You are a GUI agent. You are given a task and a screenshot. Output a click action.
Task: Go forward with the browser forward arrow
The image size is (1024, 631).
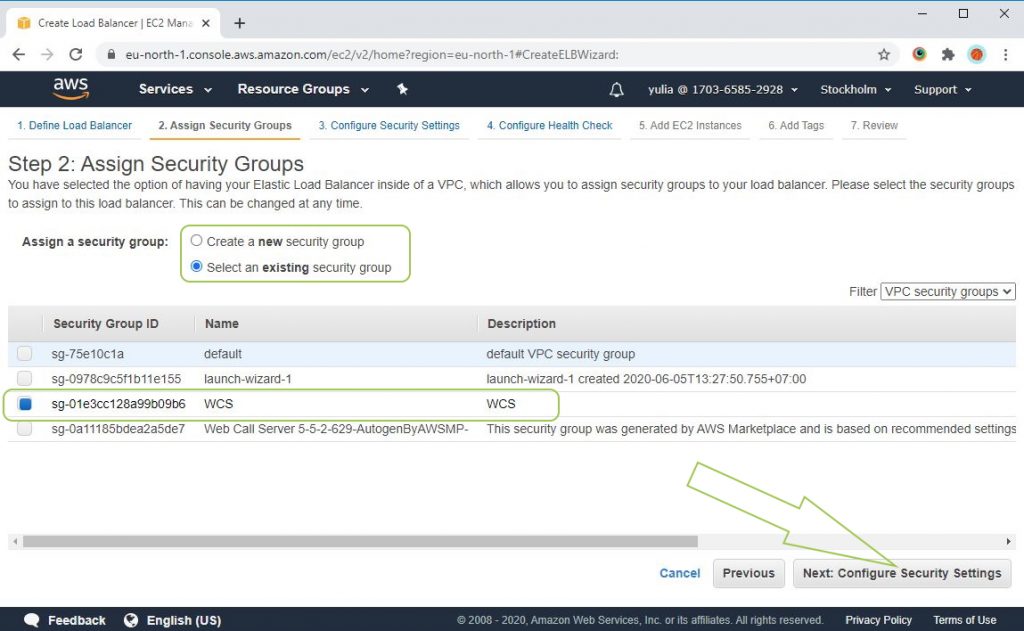coord(47,54)
